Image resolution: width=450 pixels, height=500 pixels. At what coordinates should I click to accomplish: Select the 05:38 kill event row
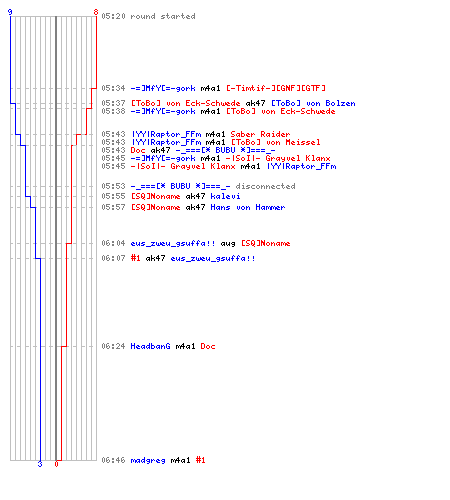coord(218,111)
